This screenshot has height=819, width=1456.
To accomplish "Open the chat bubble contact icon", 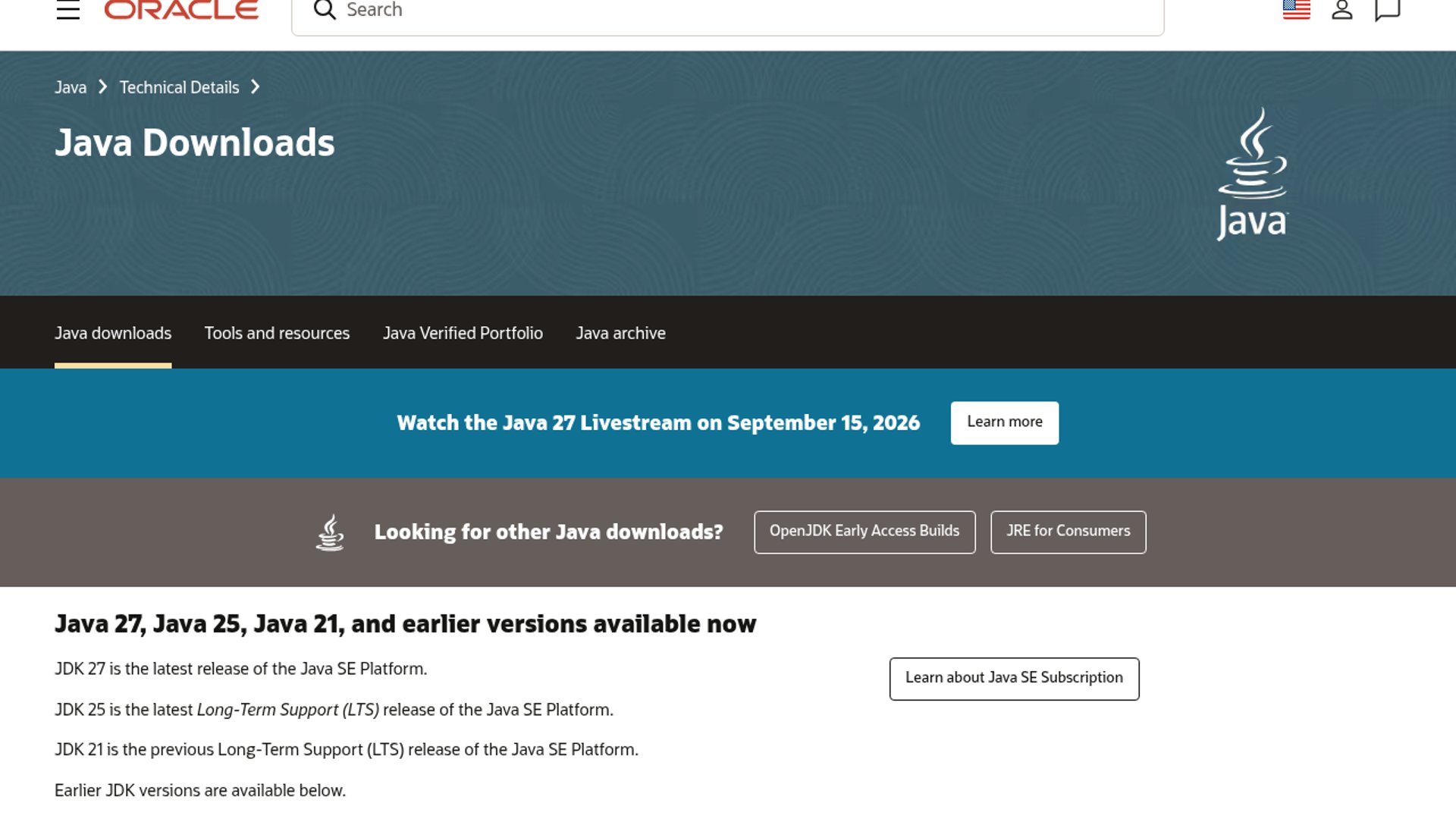I will [1387, 11].
